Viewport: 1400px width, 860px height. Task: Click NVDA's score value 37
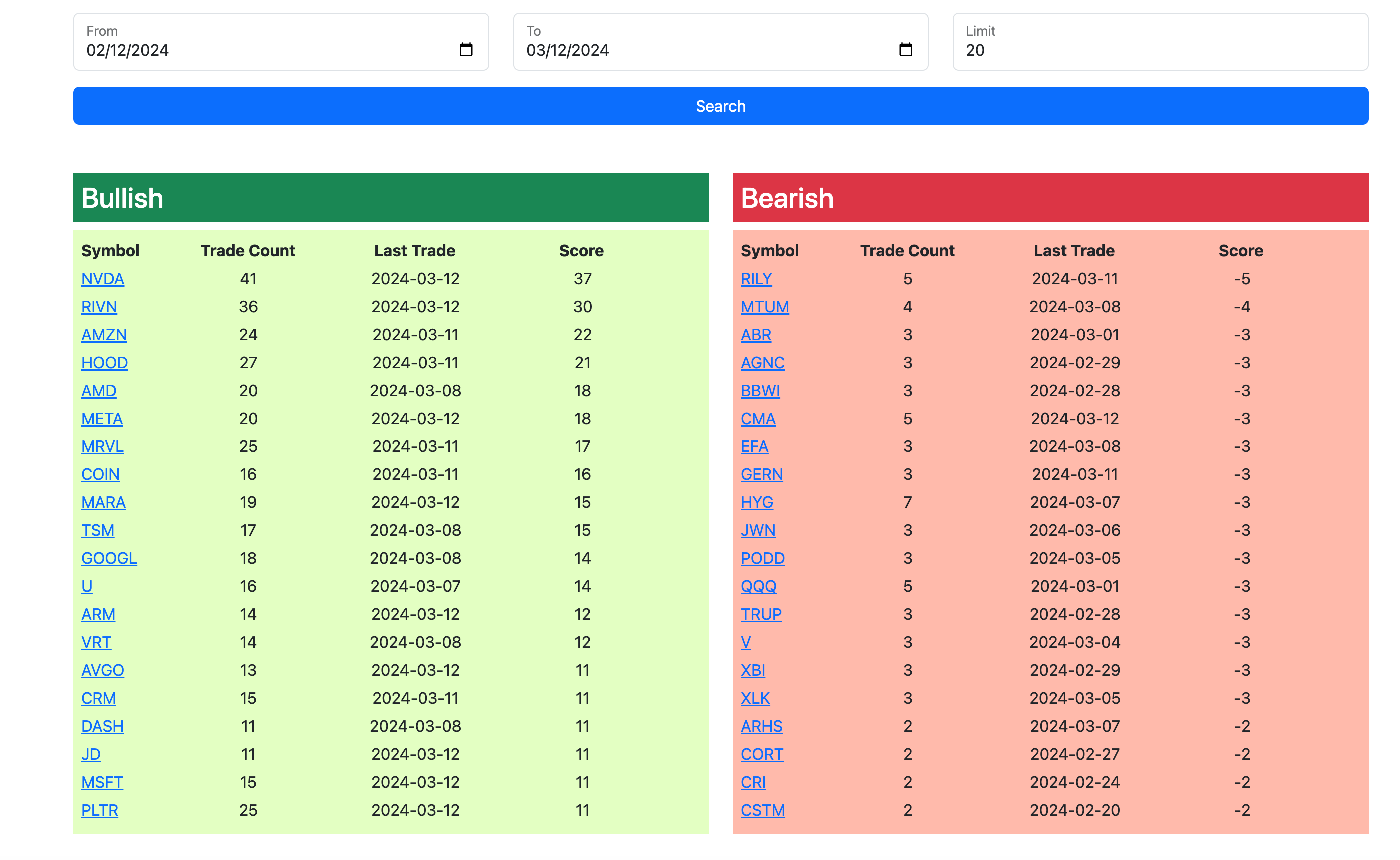582,279
